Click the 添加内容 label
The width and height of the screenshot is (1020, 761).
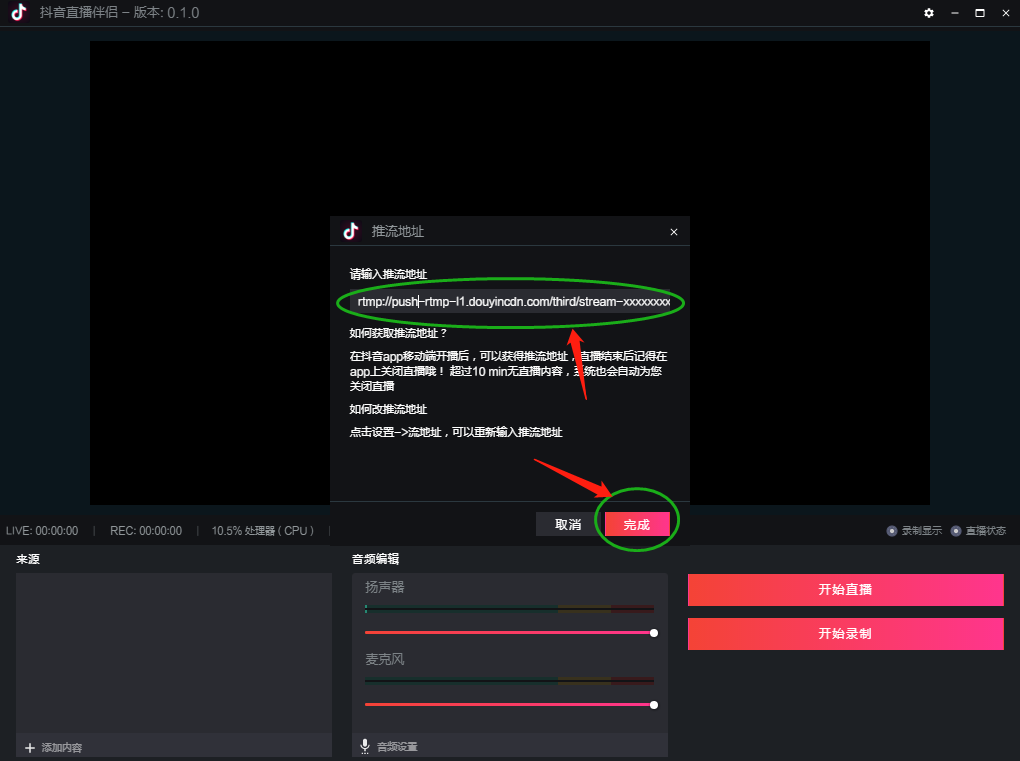pyautogui.click(x=62, y=748)
